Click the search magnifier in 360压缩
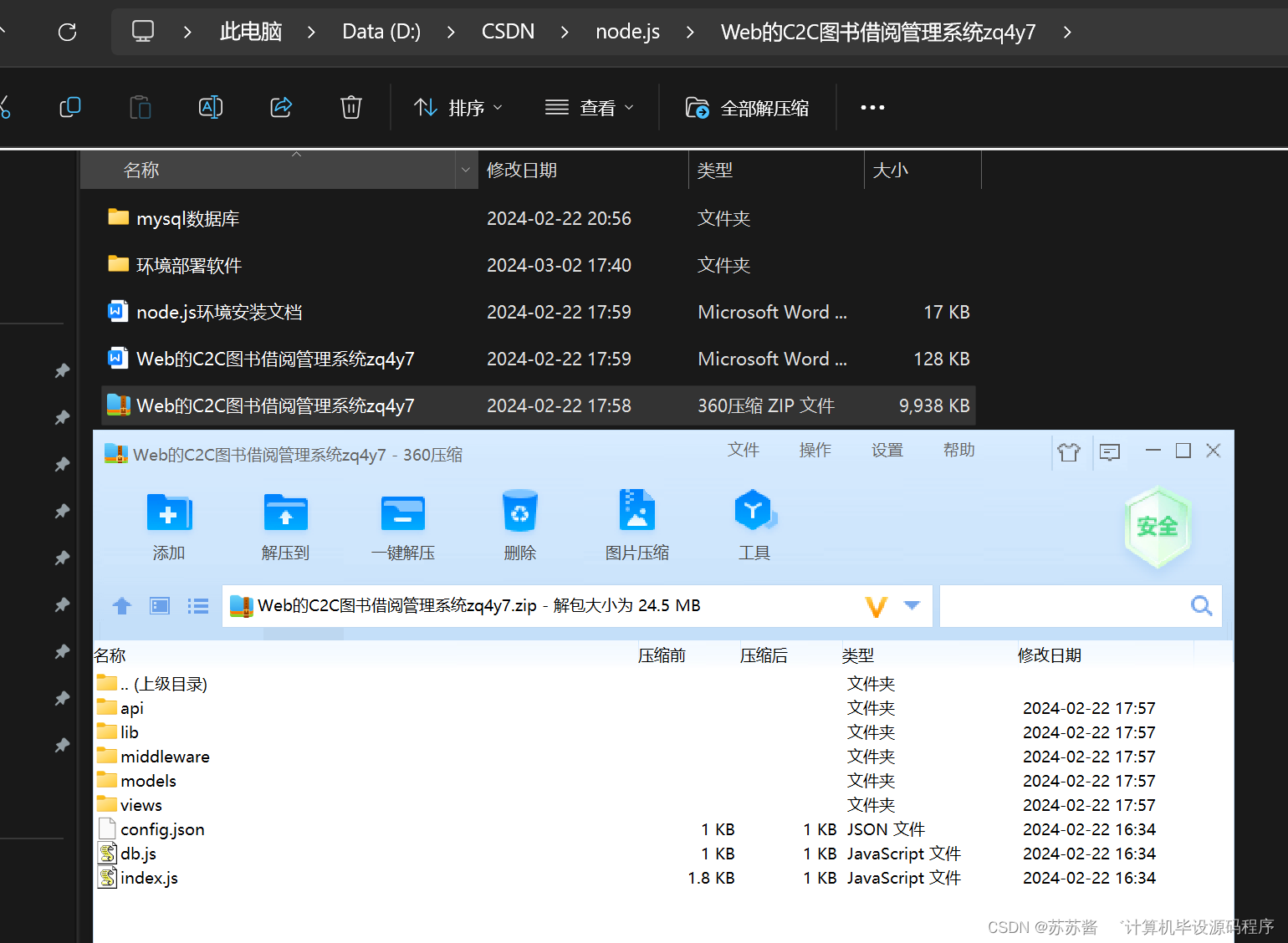This screenshot has width=1288, height=943. (1201, 605)
